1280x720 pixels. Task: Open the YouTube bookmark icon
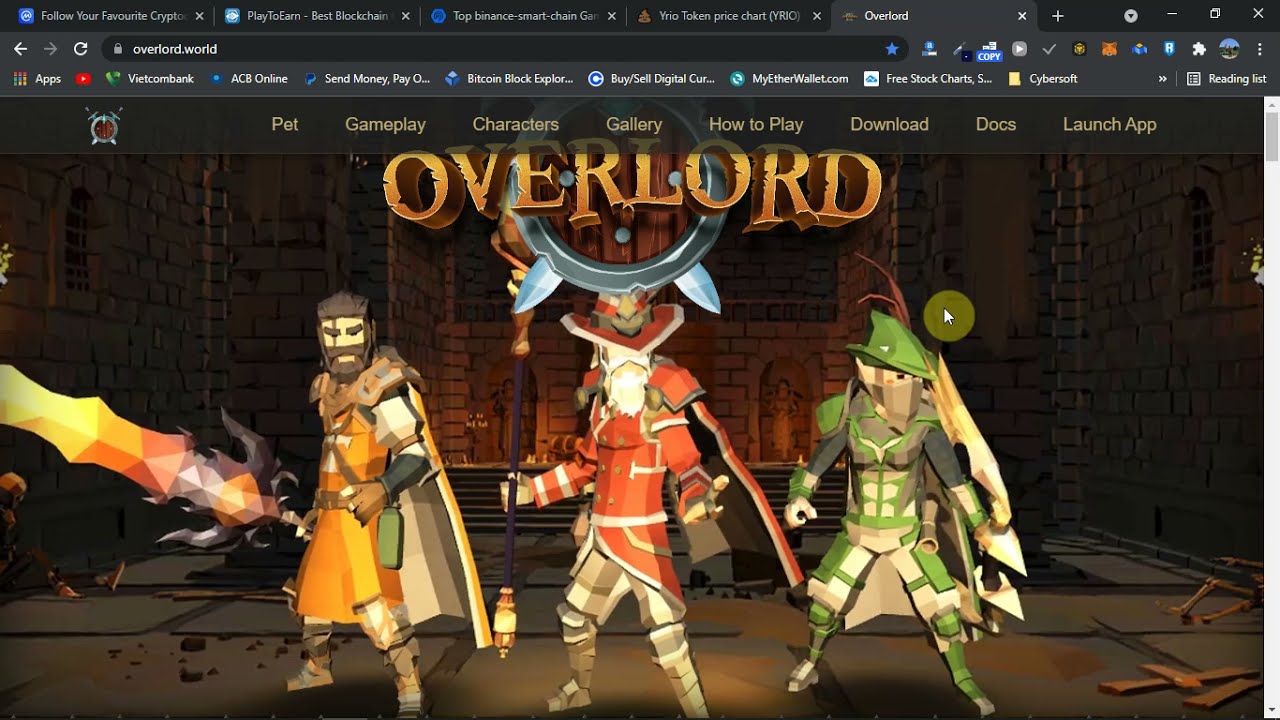[83, 78]
